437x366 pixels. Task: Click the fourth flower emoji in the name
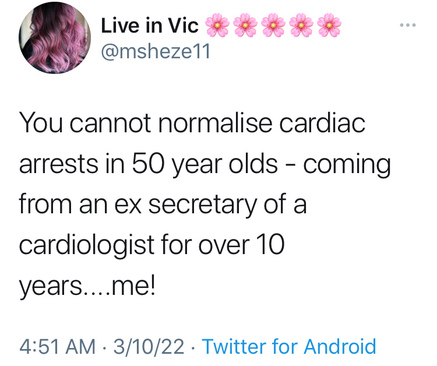point(301,25)
